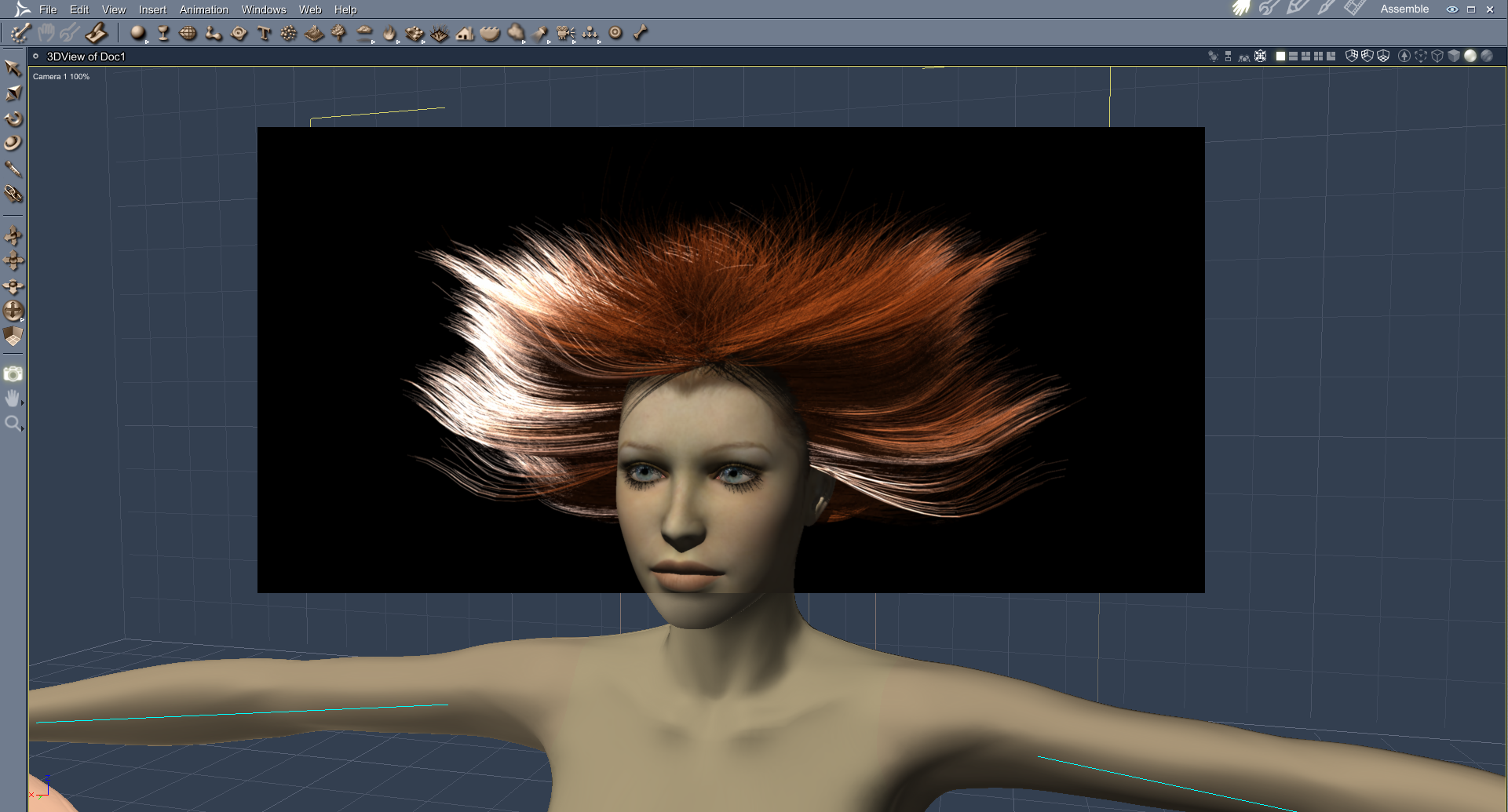
Task: Switch to the Assemble room hand button
Action: (x=1240, y=9)
